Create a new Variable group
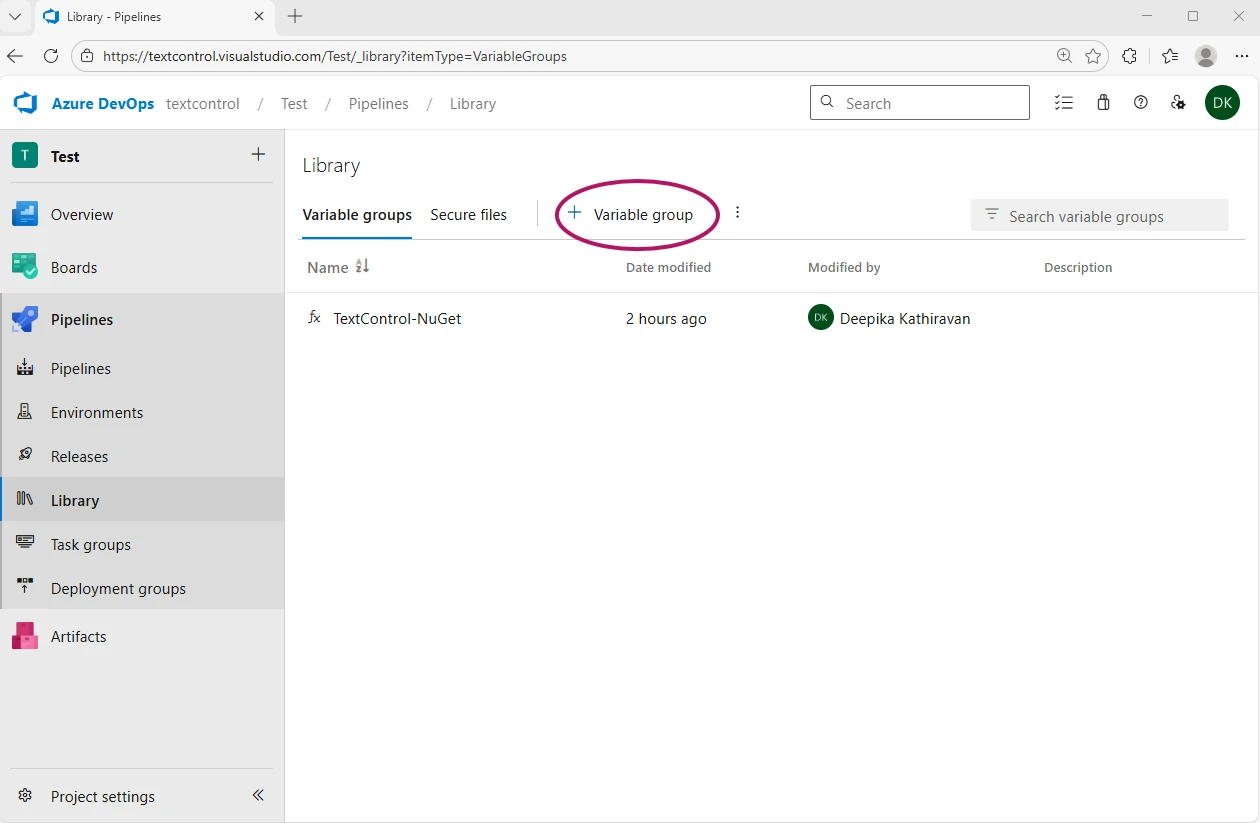The width and height of the screenshot is (1260, 823). [631, 214]
